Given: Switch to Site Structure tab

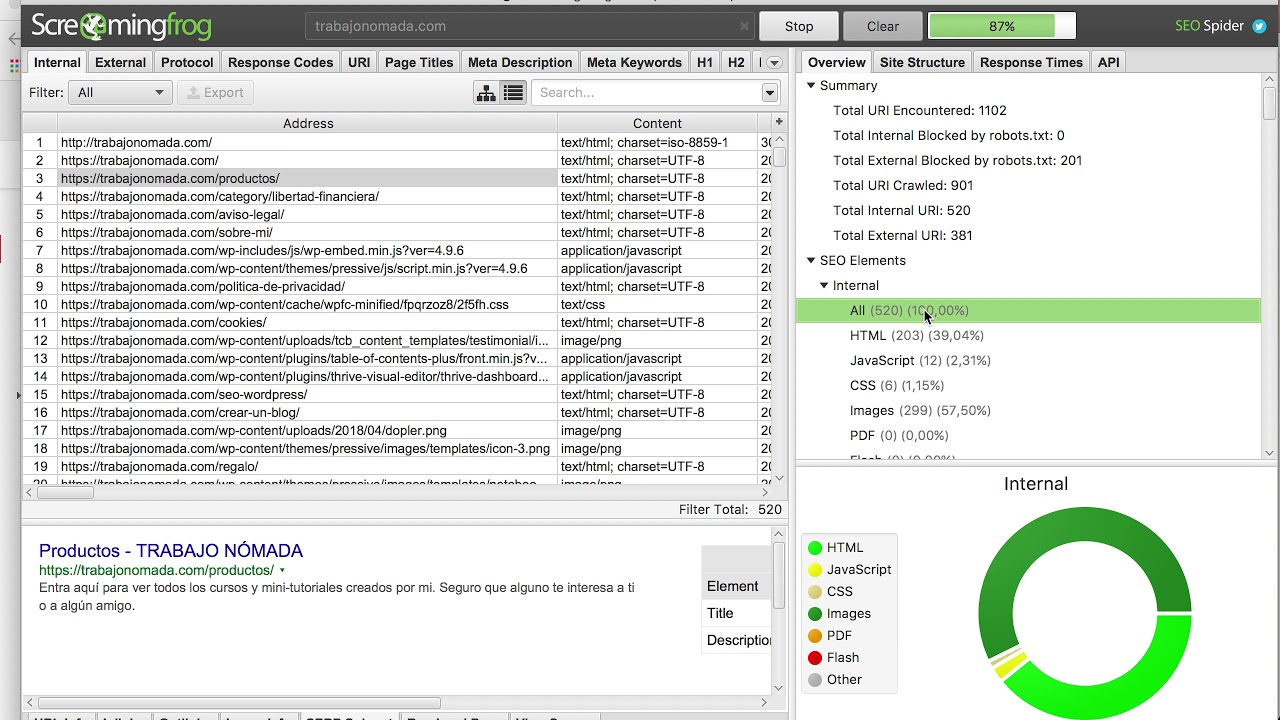Looking at the screenshot, I should click(x=922, y=62).
